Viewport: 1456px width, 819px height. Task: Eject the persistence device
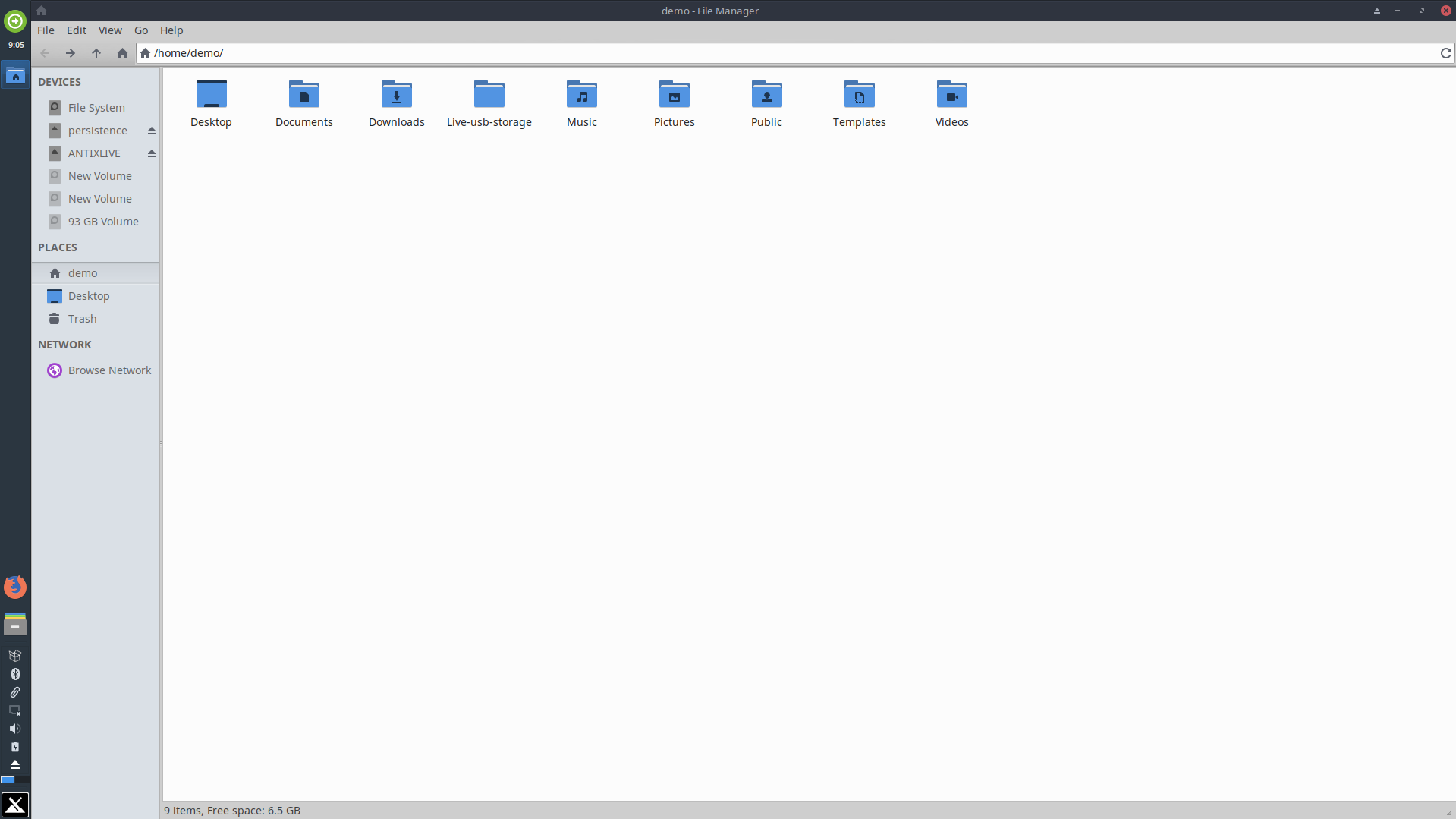pyautogui.click(x=152, y=131)
